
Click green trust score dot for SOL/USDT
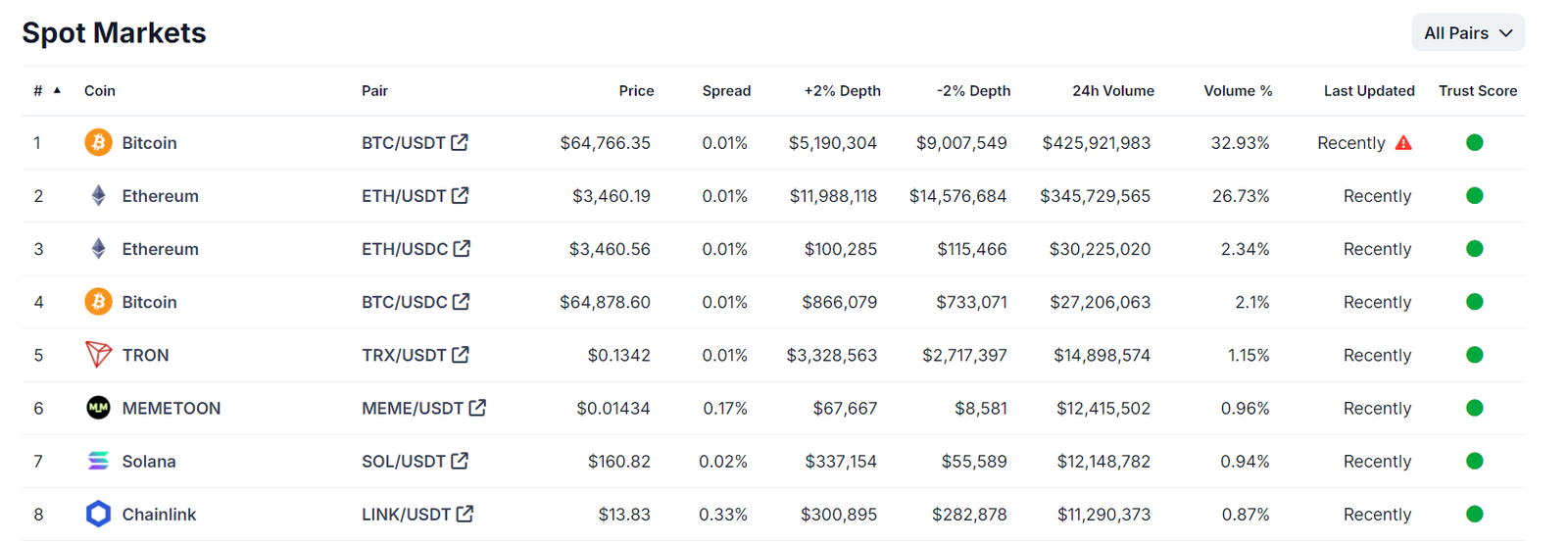click(x=1474, y=461)
